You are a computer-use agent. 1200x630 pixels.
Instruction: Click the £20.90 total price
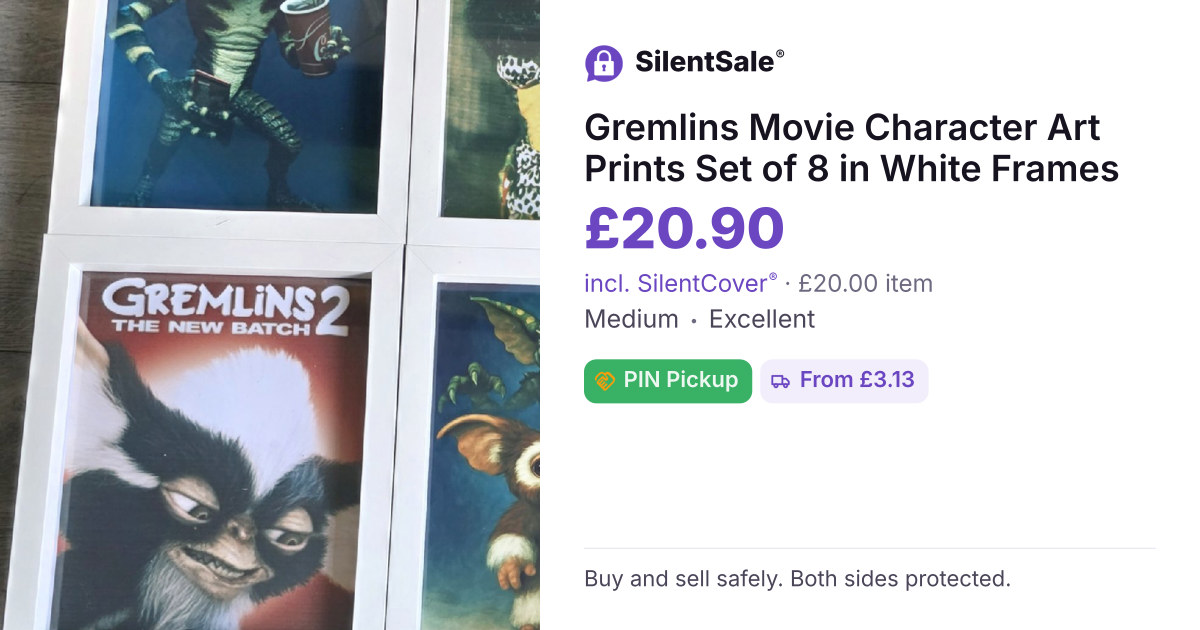pyautogui.click(x=684, y=228)
